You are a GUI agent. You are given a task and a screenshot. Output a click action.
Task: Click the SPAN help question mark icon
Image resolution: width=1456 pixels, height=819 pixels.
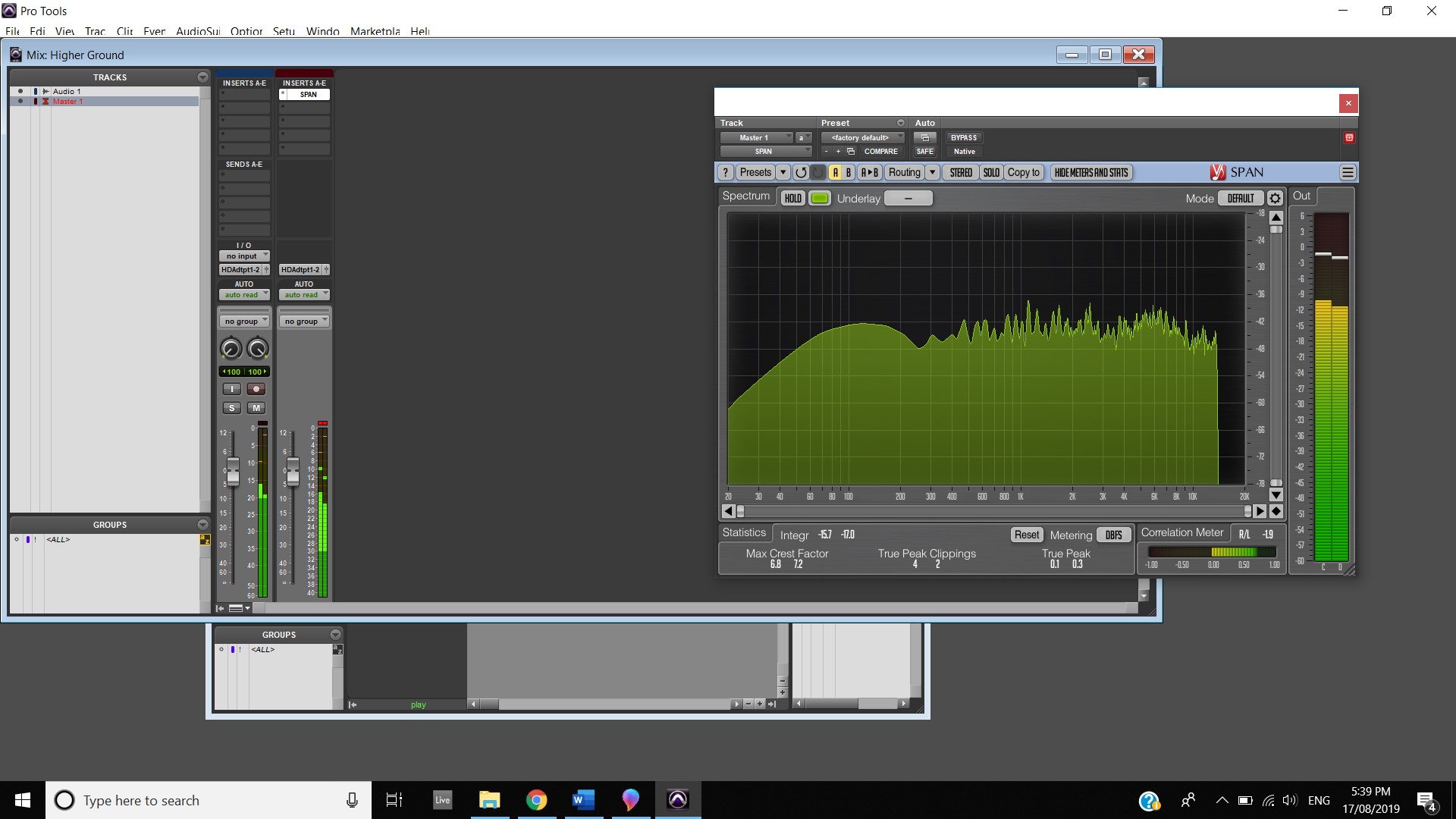point(726,173)
